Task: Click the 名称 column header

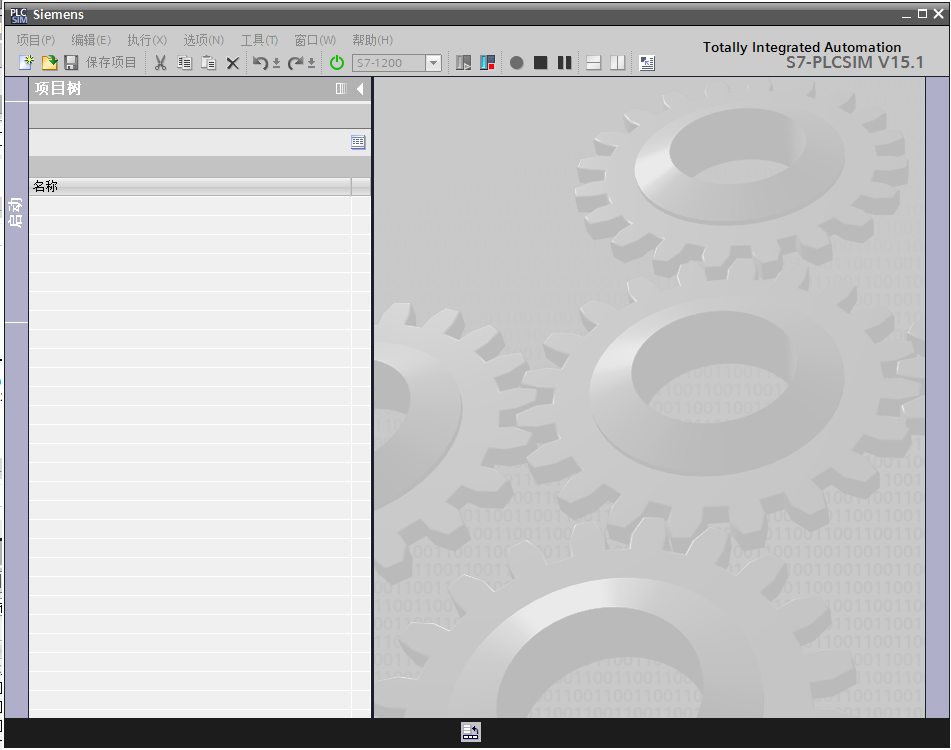Action: (190, 186)
